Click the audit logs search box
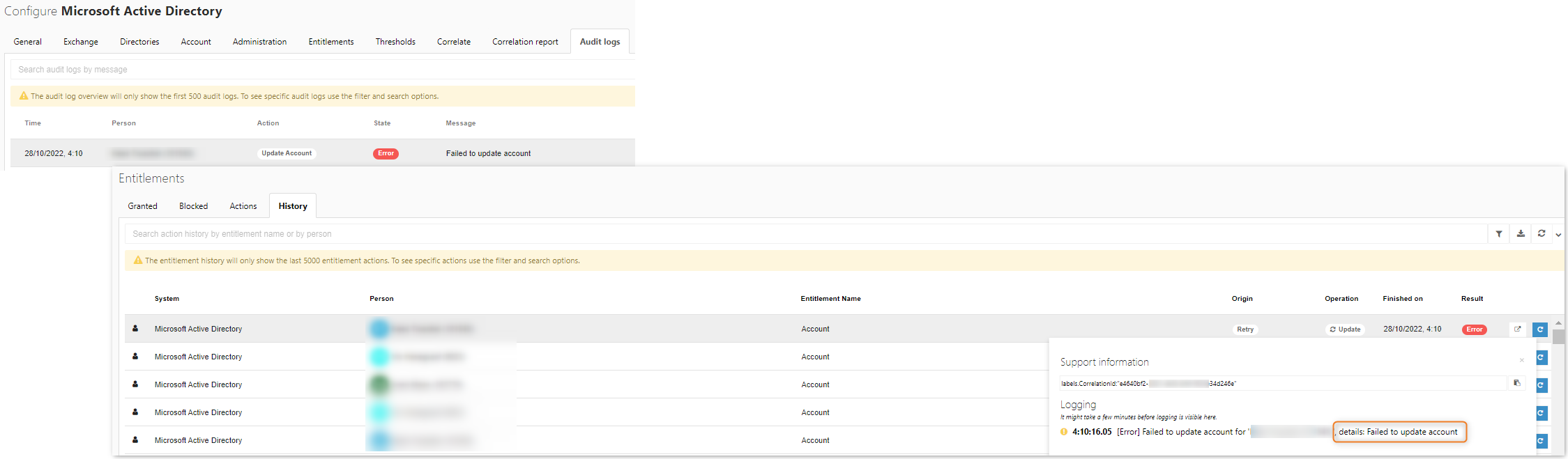 pos(323,70)
